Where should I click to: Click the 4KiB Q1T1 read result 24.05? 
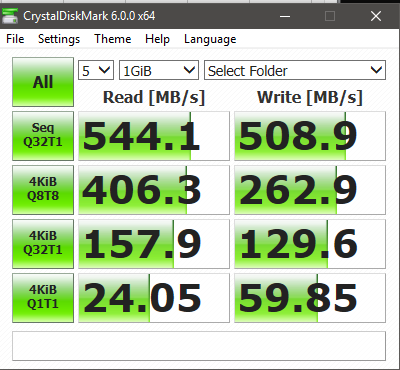click(x=154, y=298)
